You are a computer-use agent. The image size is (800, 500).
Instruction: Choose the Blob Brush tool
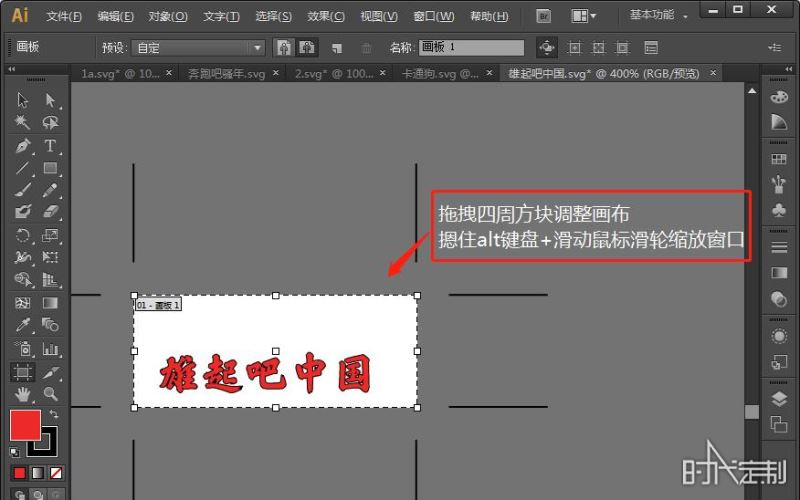point(22,211)
